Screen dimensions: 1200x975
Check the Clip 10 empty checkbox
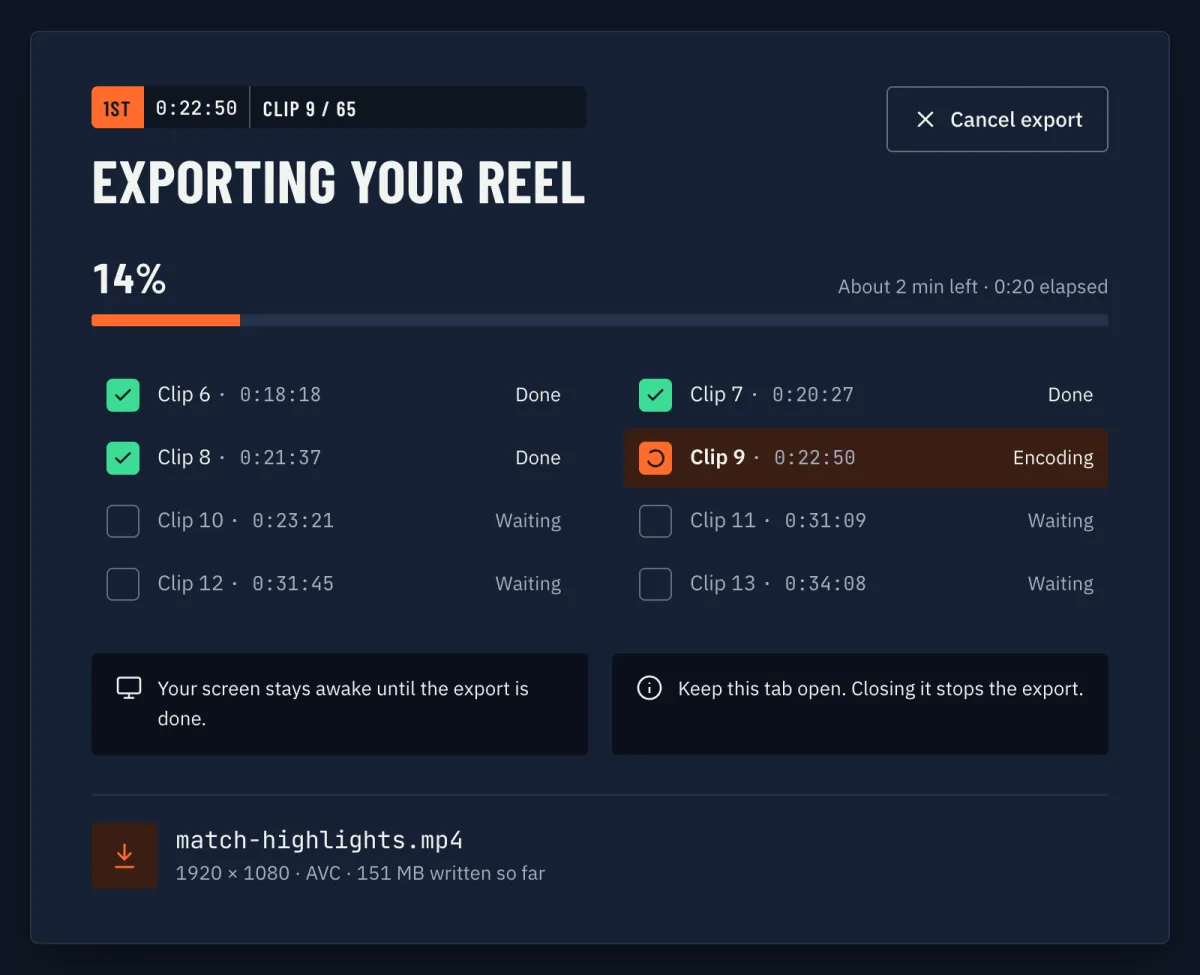(123, 521)
